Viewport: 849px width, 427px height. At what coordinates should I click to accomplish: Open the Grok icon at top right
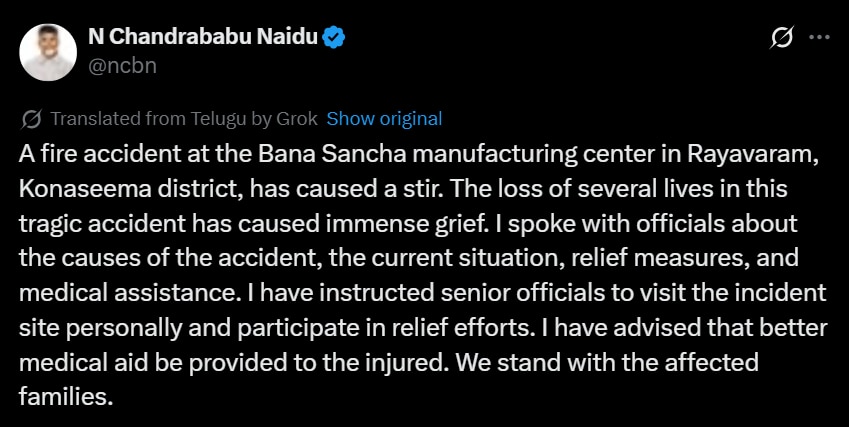(x=782, y=38)
